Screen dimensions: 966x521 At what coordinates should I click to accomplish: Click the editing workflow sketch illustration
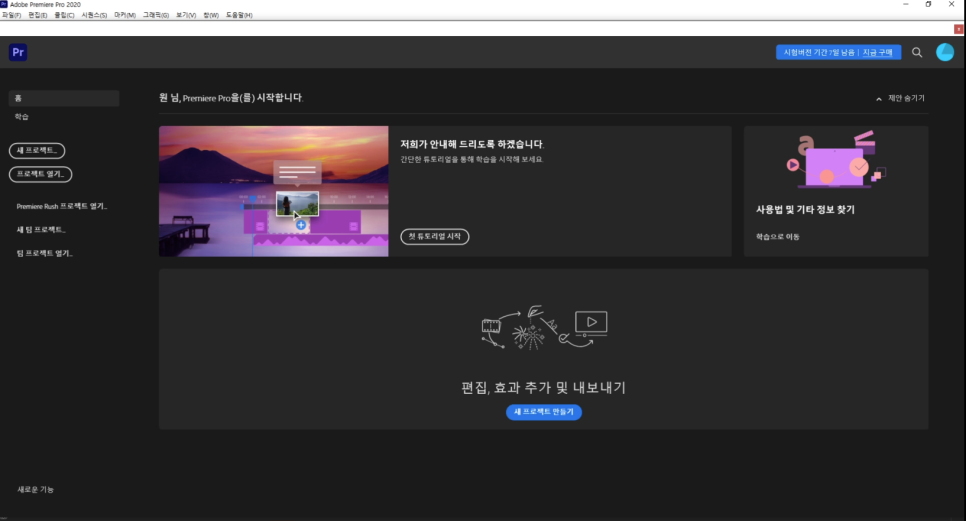(544, 328)
